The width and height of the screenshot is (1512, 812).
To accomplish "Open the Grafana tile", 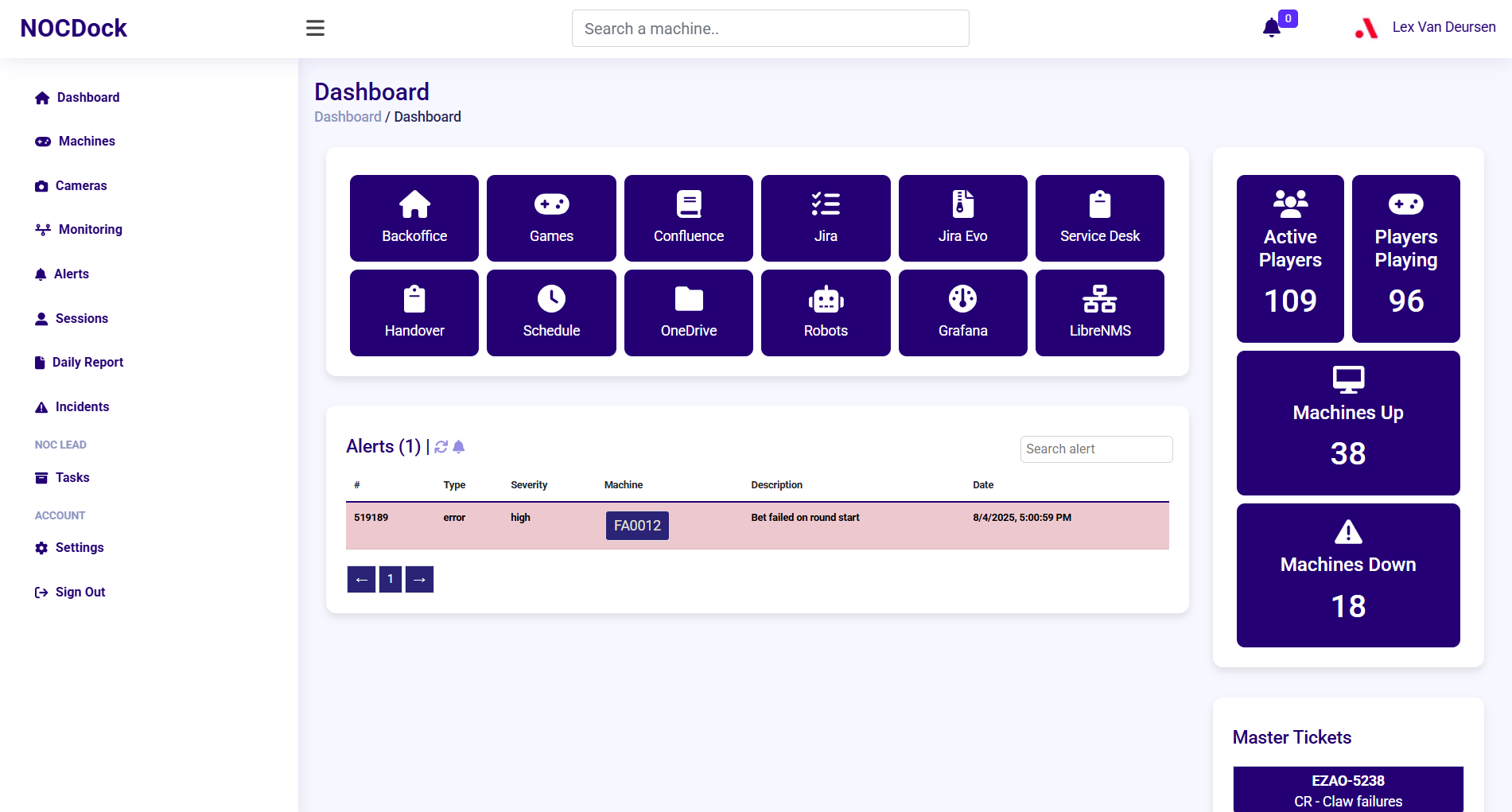I will click(x=963, y=313).
